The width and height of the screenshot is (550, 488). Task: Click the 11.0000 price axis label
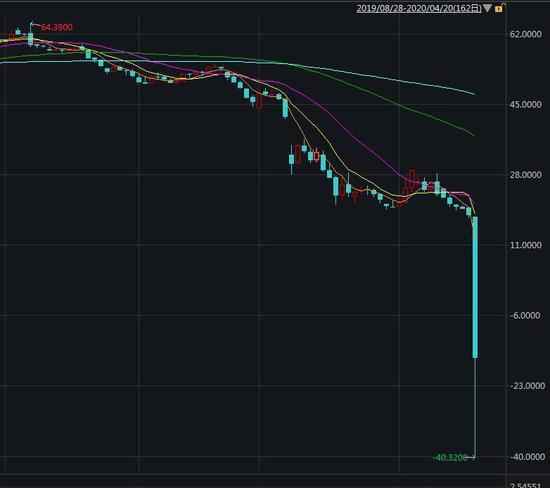[x=525, y=245]
